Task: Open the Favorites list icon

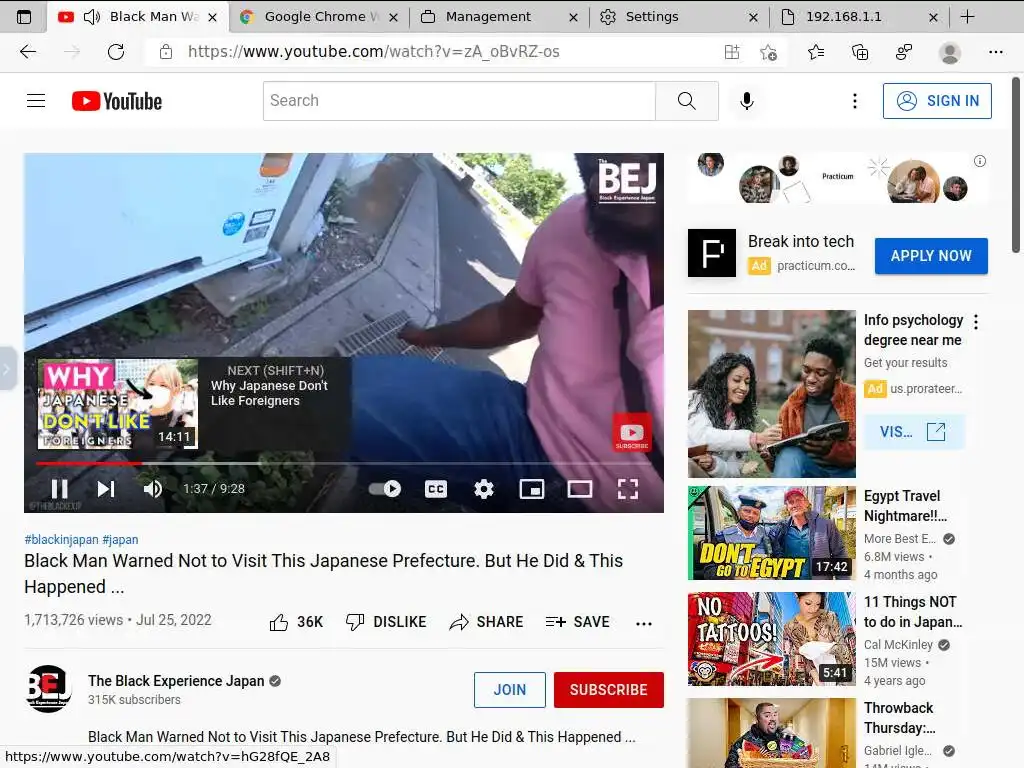Action: tap(816, 52)
